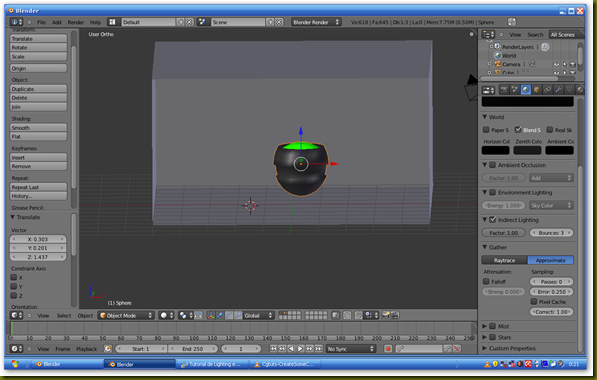Play the animation forward
The width and height of the screenshot is (597, 380).
[300, 349]
